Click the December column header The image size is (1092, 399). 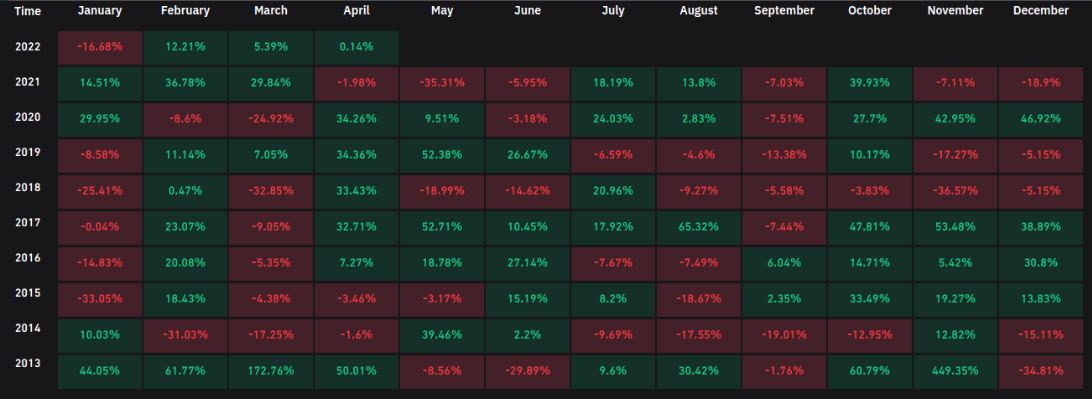1040,11
